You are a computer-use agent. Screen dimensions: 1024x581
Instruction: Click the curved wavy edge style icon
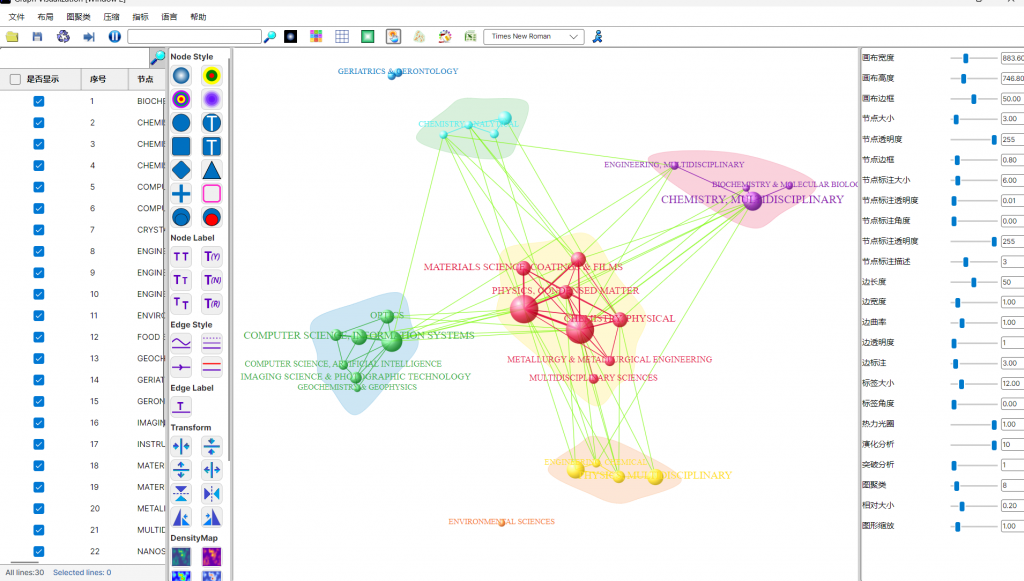(x=181, y=343)
